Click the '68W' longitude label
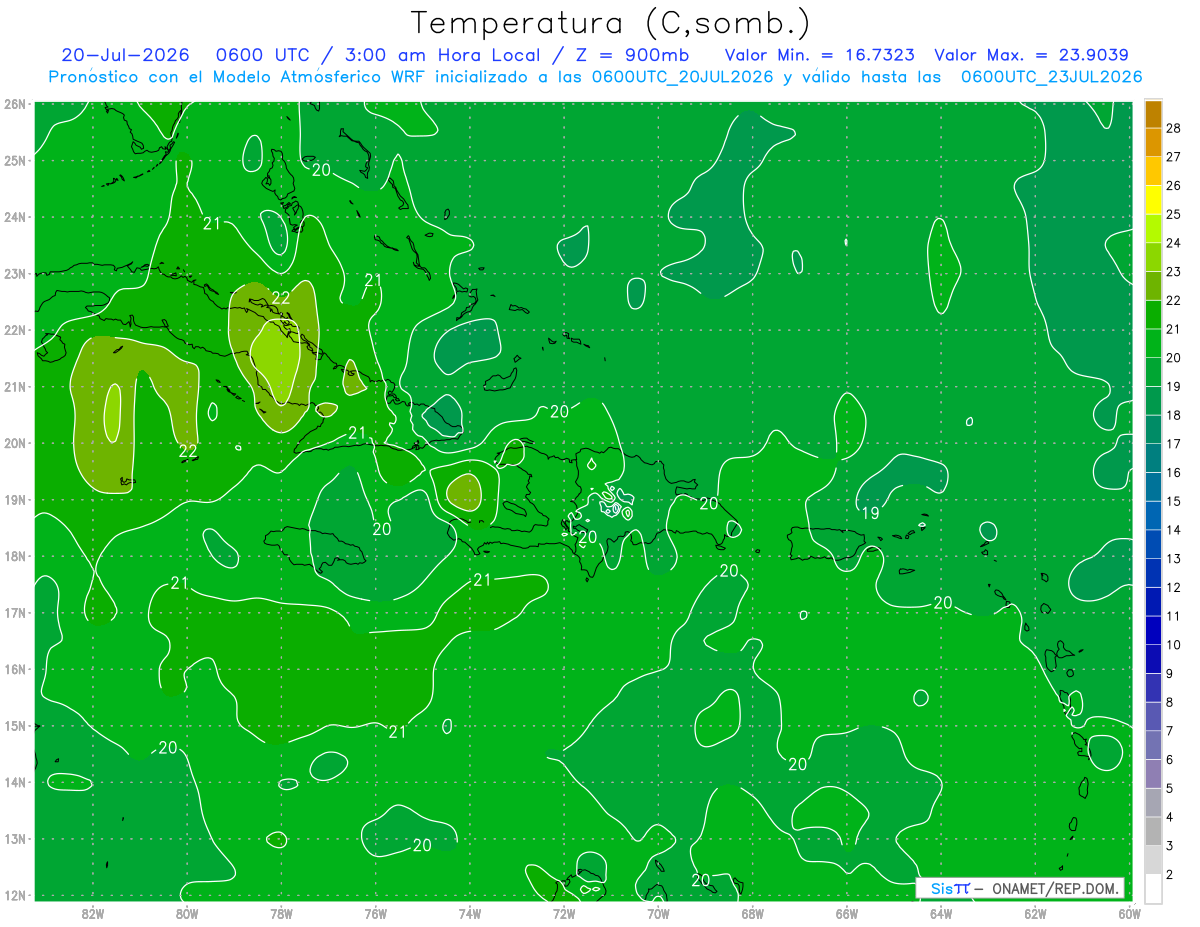Viewport: 1200px width, 927px height. click(x=753, y=912)
